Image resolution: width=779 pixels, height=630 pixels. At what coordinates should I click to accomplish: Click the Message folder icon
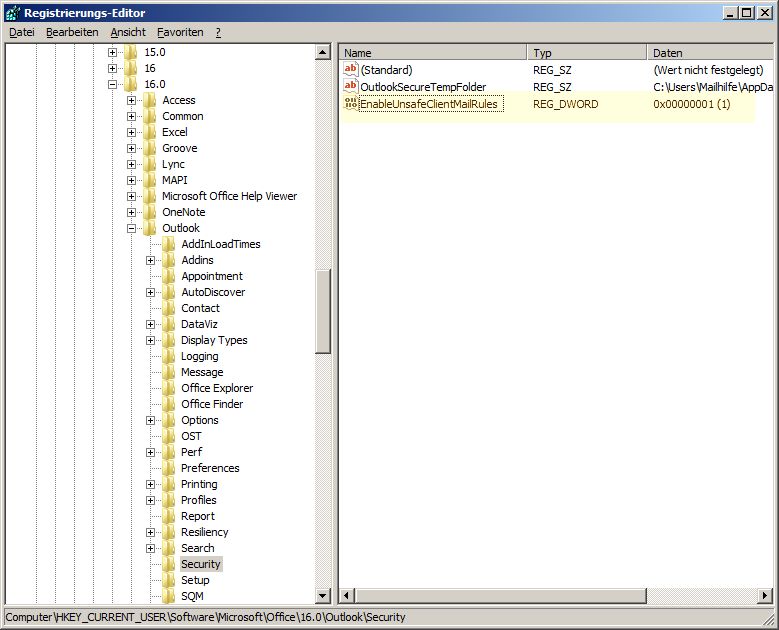(x=169, y=372)
